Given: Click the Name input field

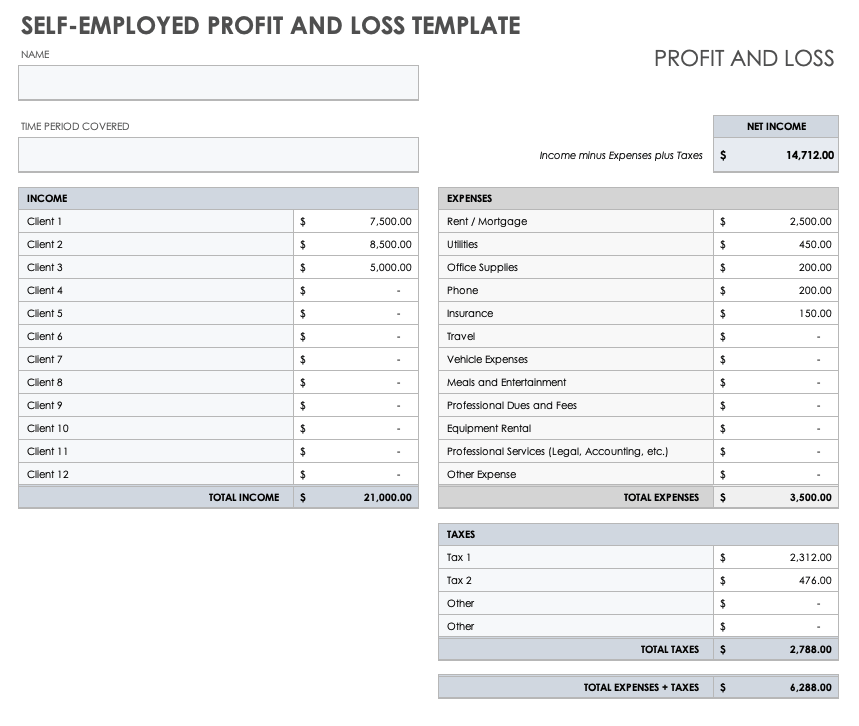Looking at the screenshot, I should click(x=218, y=83).
